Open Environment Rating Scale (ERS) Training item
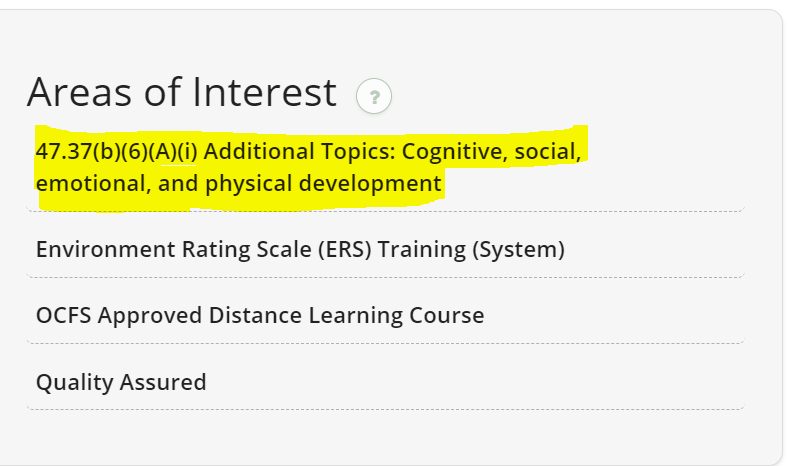Screen dimensions: 789x466 [300, 249]
